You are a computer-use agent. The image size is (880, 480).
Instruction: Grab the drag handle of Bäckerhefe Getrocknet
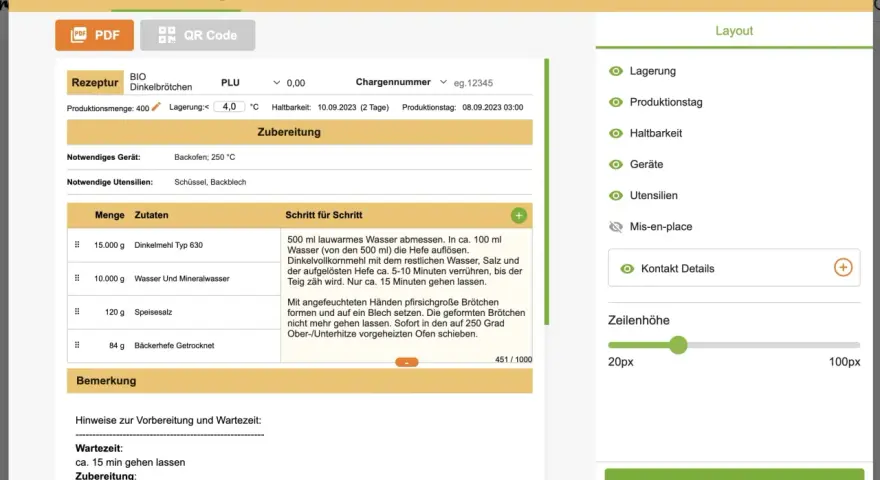tap(77, 345)
